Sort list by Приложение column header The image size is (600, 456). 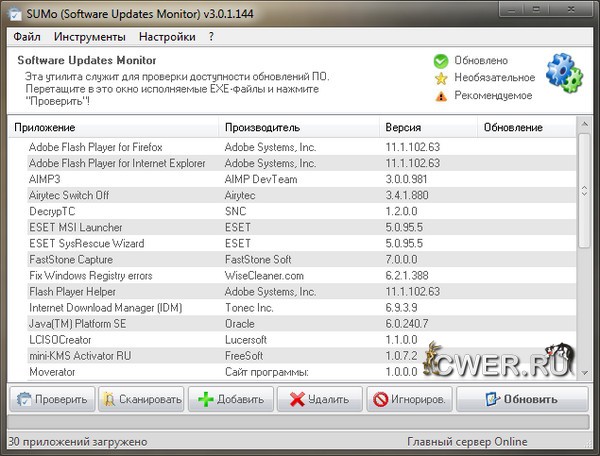click(113, 128)
